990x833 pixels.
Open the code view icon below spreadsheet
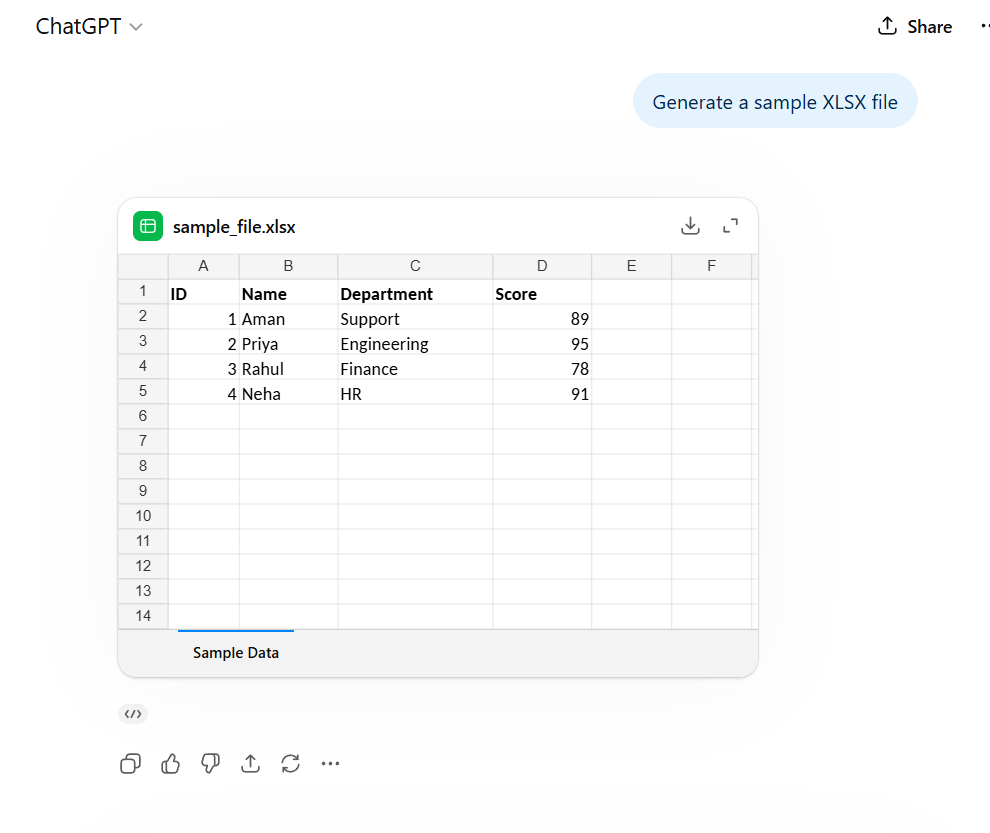(133, 714)
